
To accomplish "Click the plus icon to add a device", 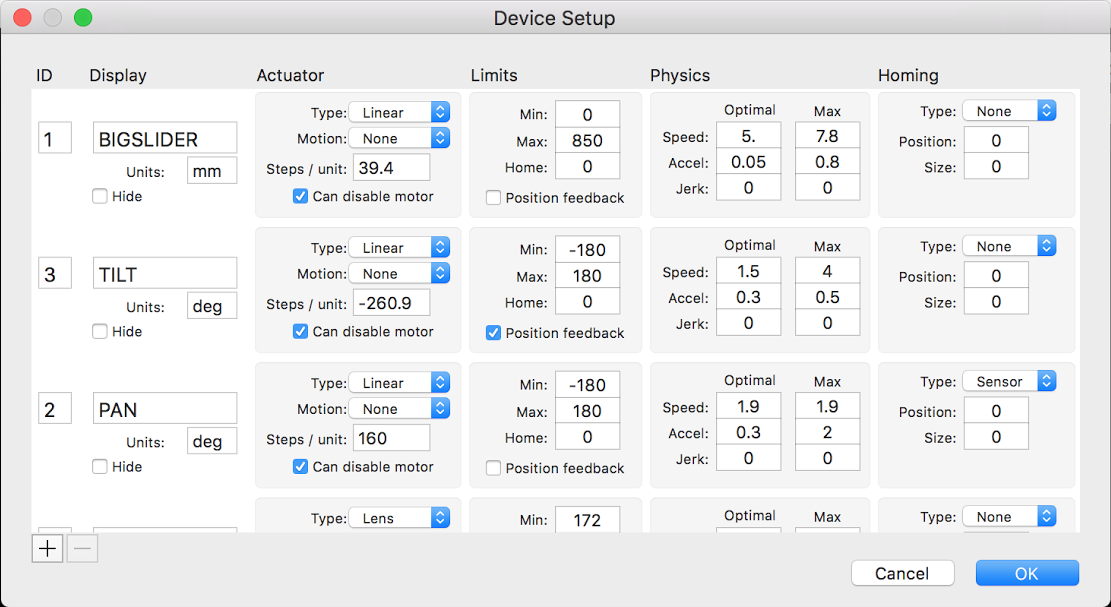I will pyautogui.click(x=47, y=548).
